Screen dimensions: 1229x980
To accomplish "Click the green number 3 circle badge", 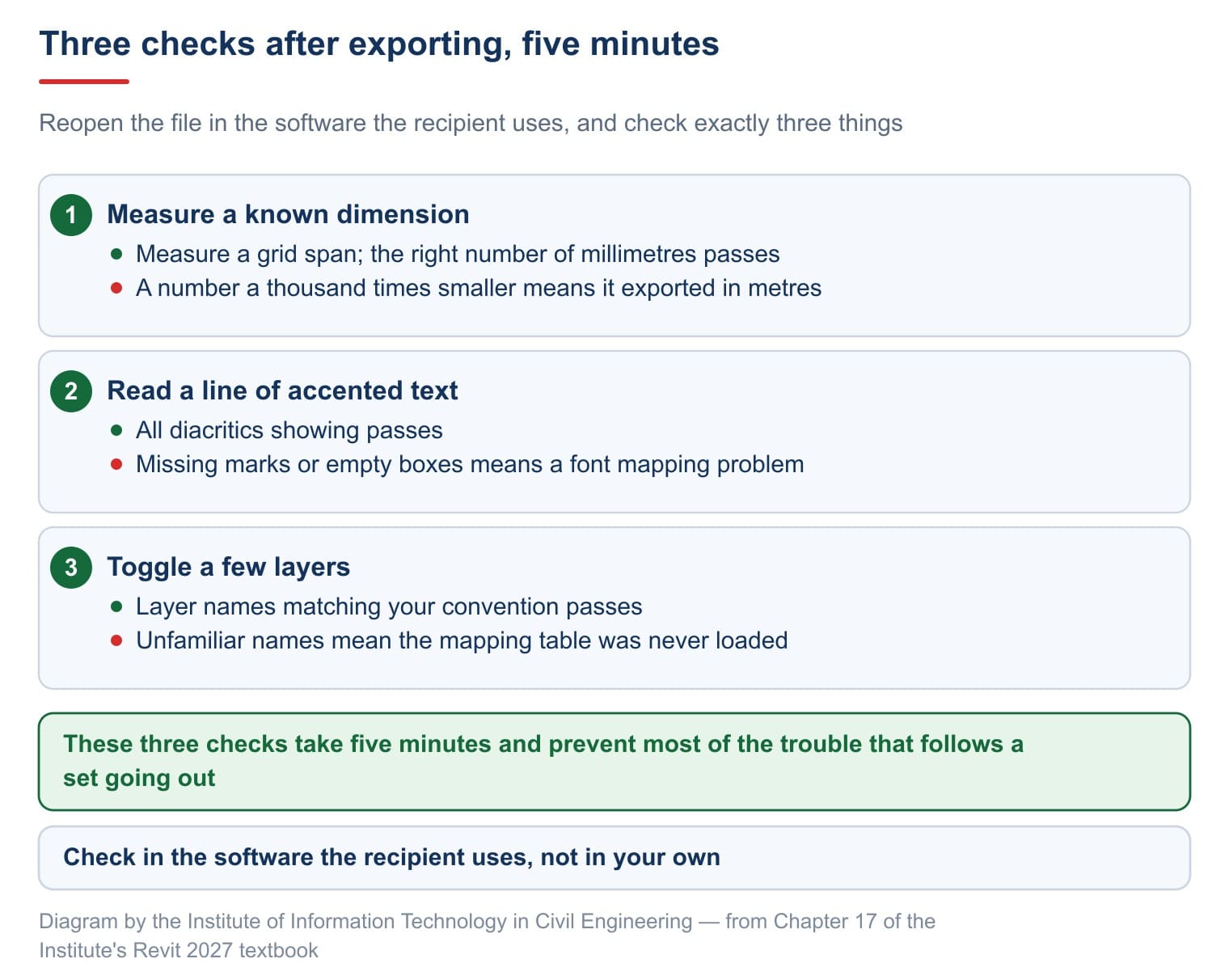I will [71, 567].
